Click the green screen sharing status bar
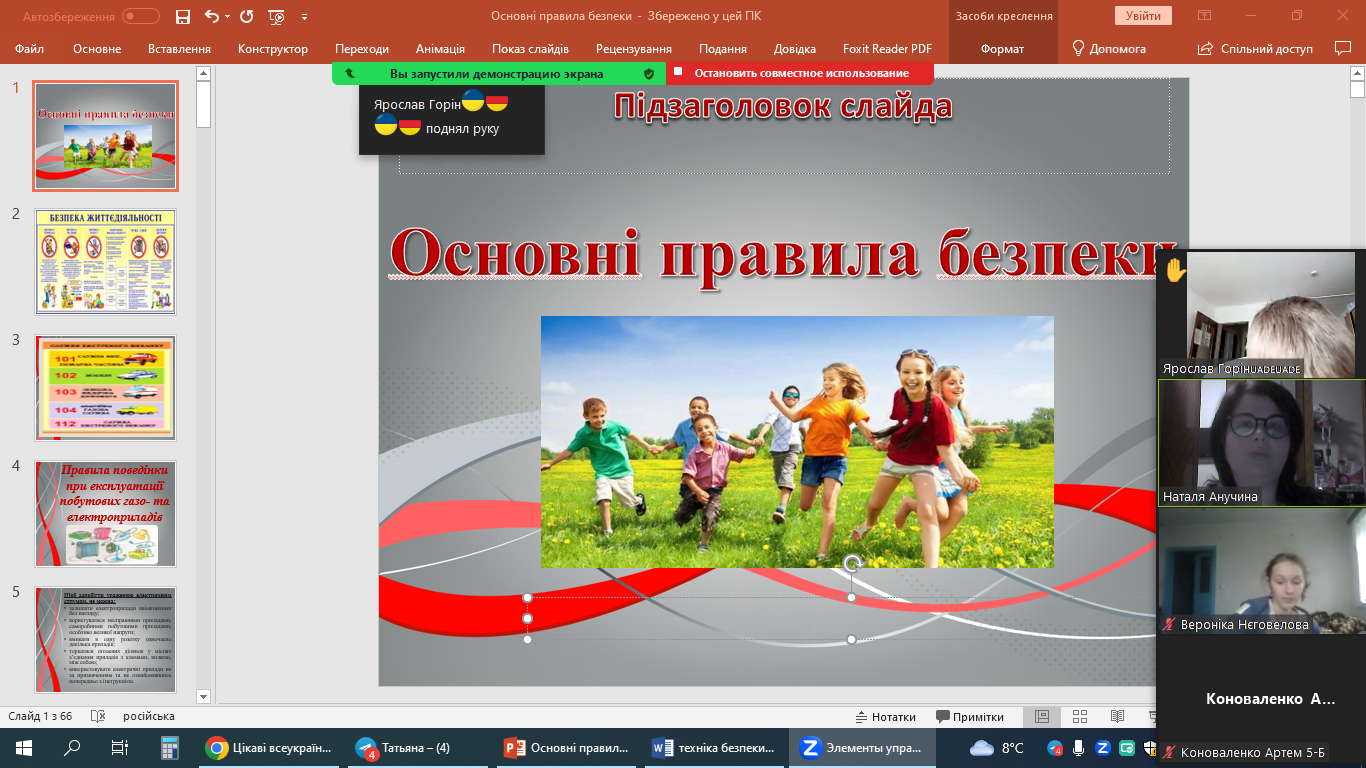The width and height of the screenshot is (1366, 768). (x=497, y=73)
